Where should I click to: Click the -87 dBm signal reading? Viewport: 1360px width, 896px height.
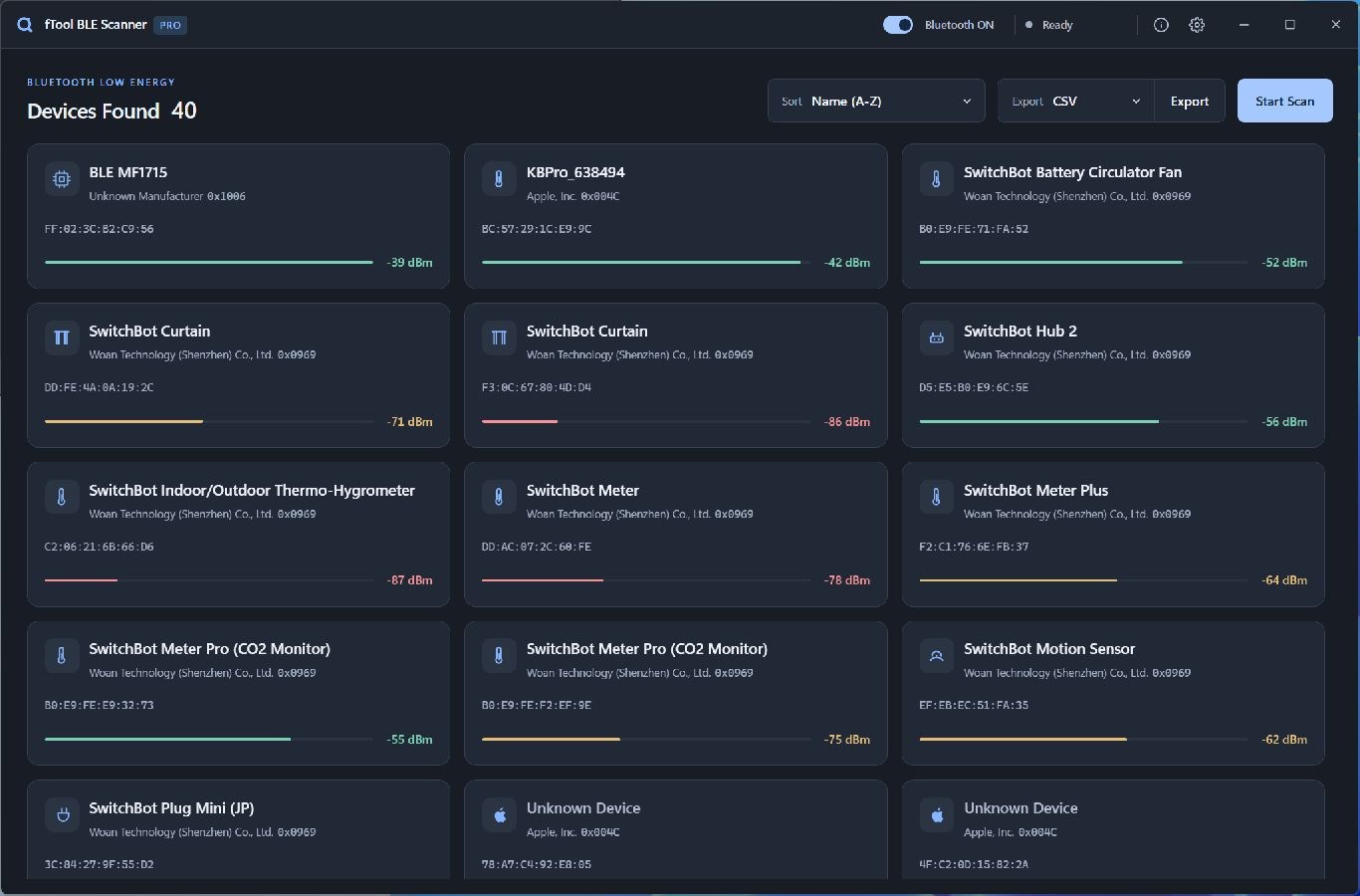409,580
